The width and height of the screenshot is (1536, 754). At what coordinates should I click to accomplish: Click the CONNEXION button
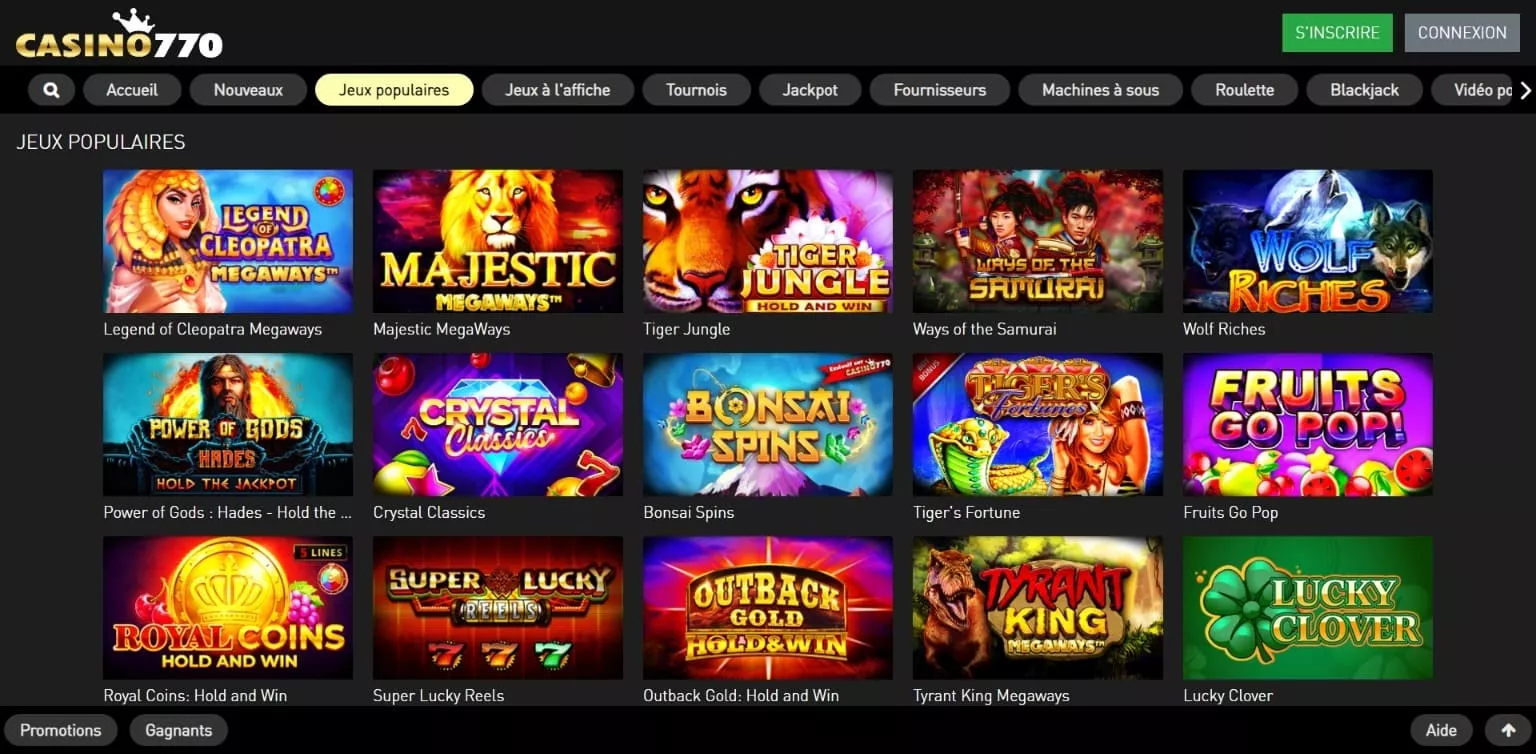[1462, 33]
